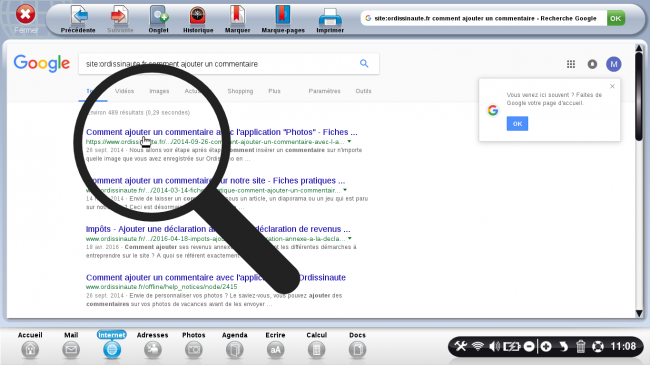
Task: Zoom in with the tray plus button
Action: click(x=546, y=346)
